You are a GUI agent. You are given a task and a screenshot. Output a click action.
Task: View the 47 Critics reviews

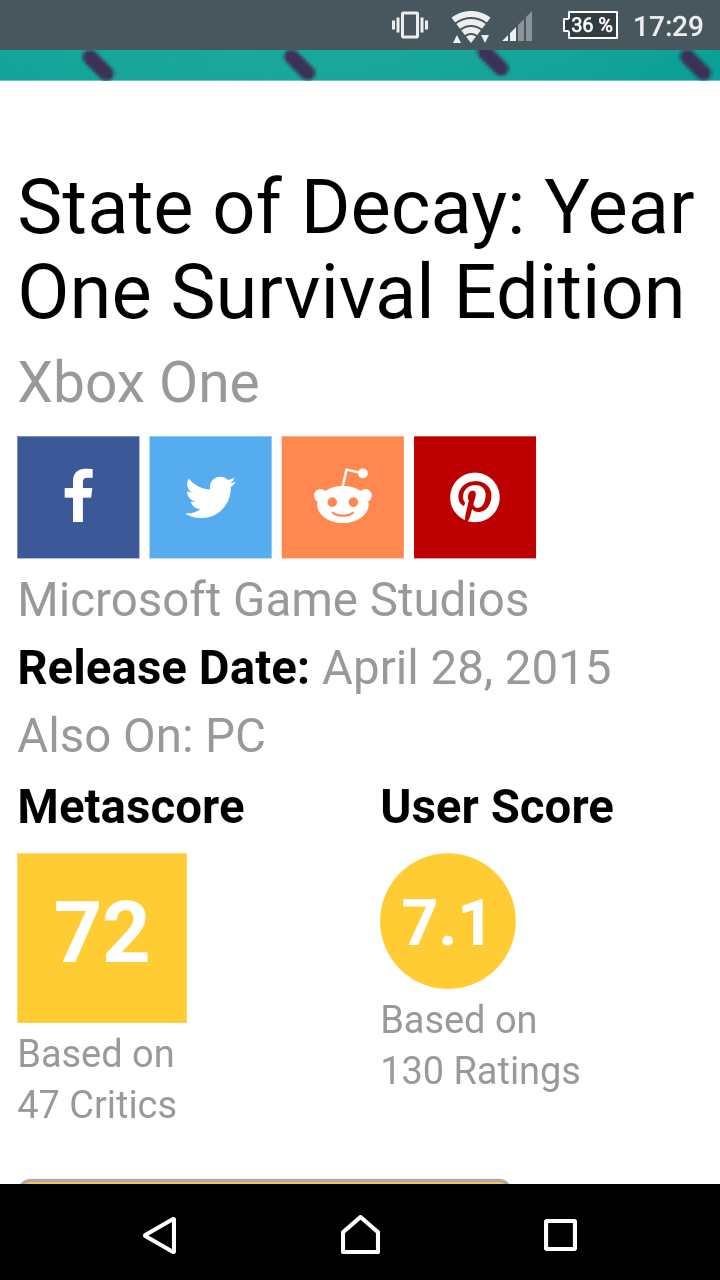[97, 1105]
